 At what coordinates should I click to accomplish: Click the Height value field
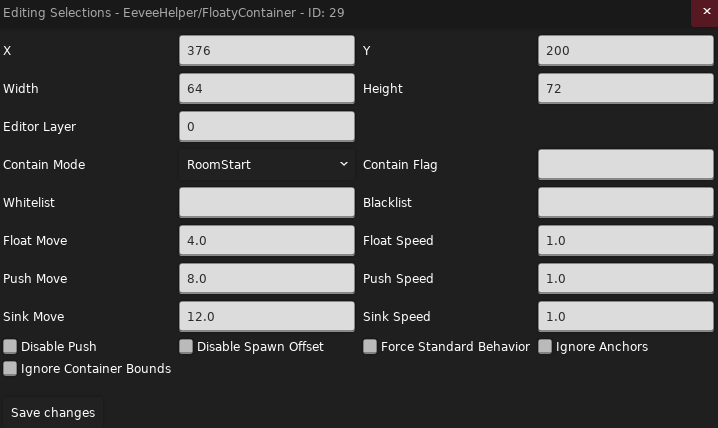tap(626, 88)
